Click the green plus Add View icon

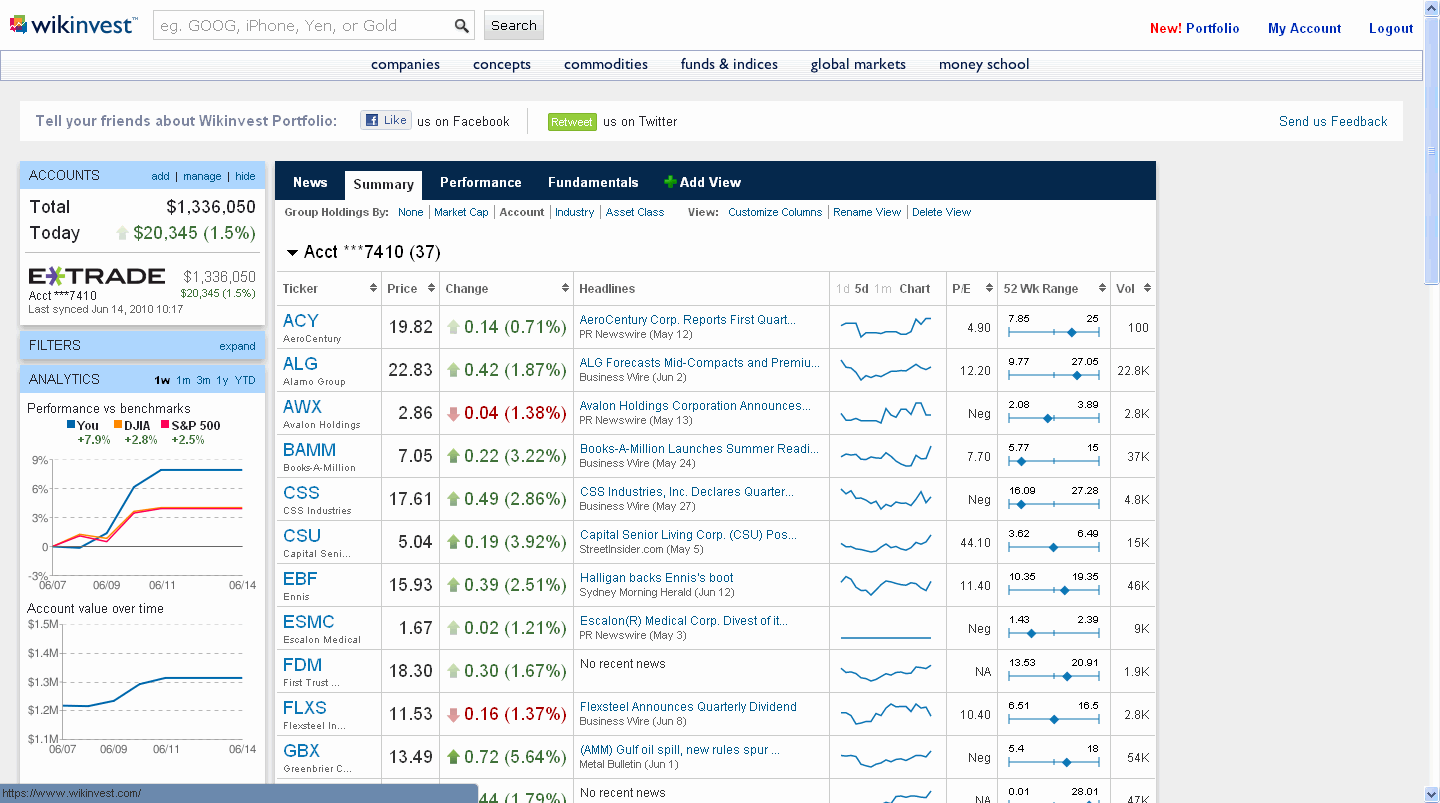coord(670,182)
